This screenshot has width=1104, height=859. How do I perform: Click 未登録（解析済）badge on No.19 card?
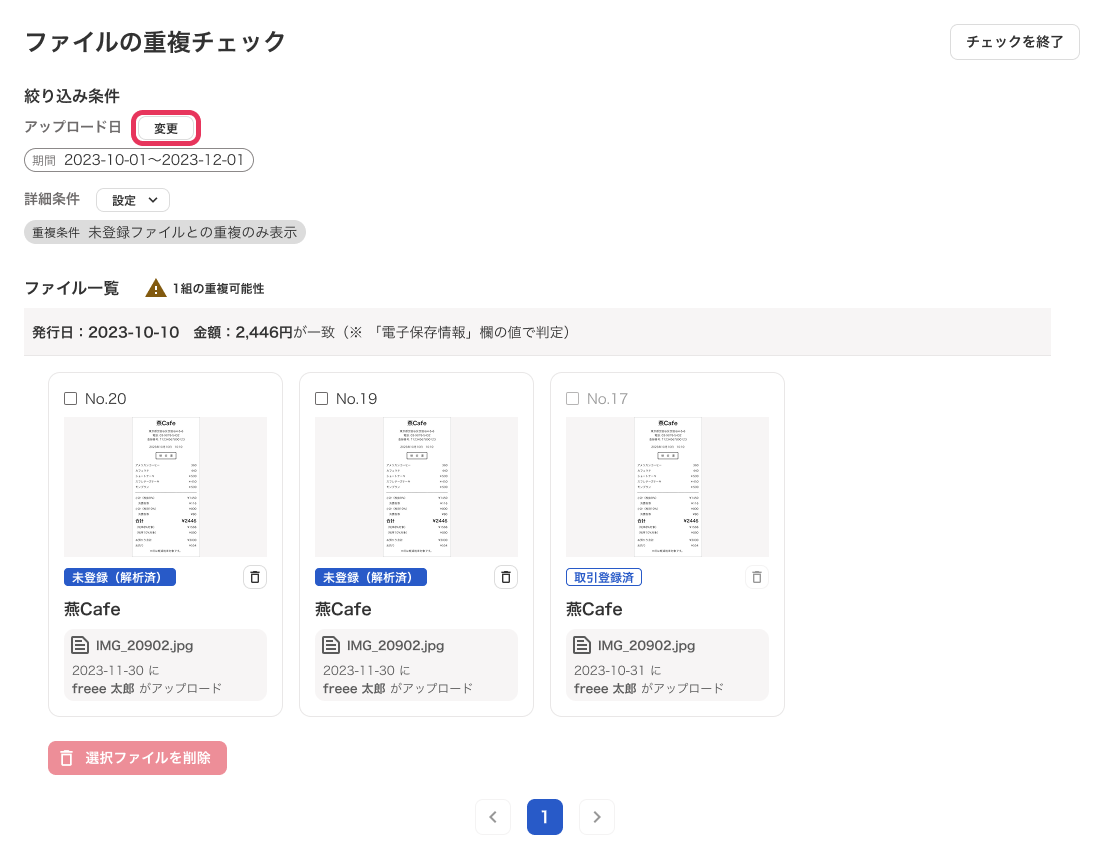370,577
